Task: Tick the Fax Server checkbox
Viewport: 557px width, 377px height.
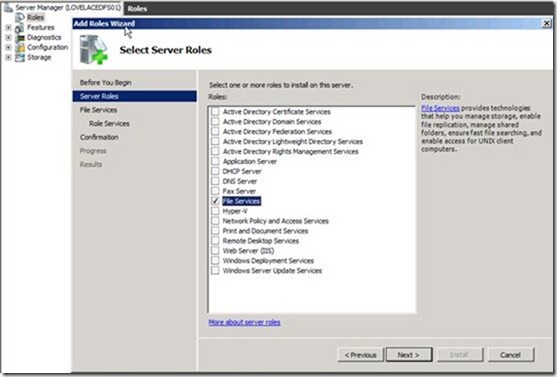Action: (215, 191)
